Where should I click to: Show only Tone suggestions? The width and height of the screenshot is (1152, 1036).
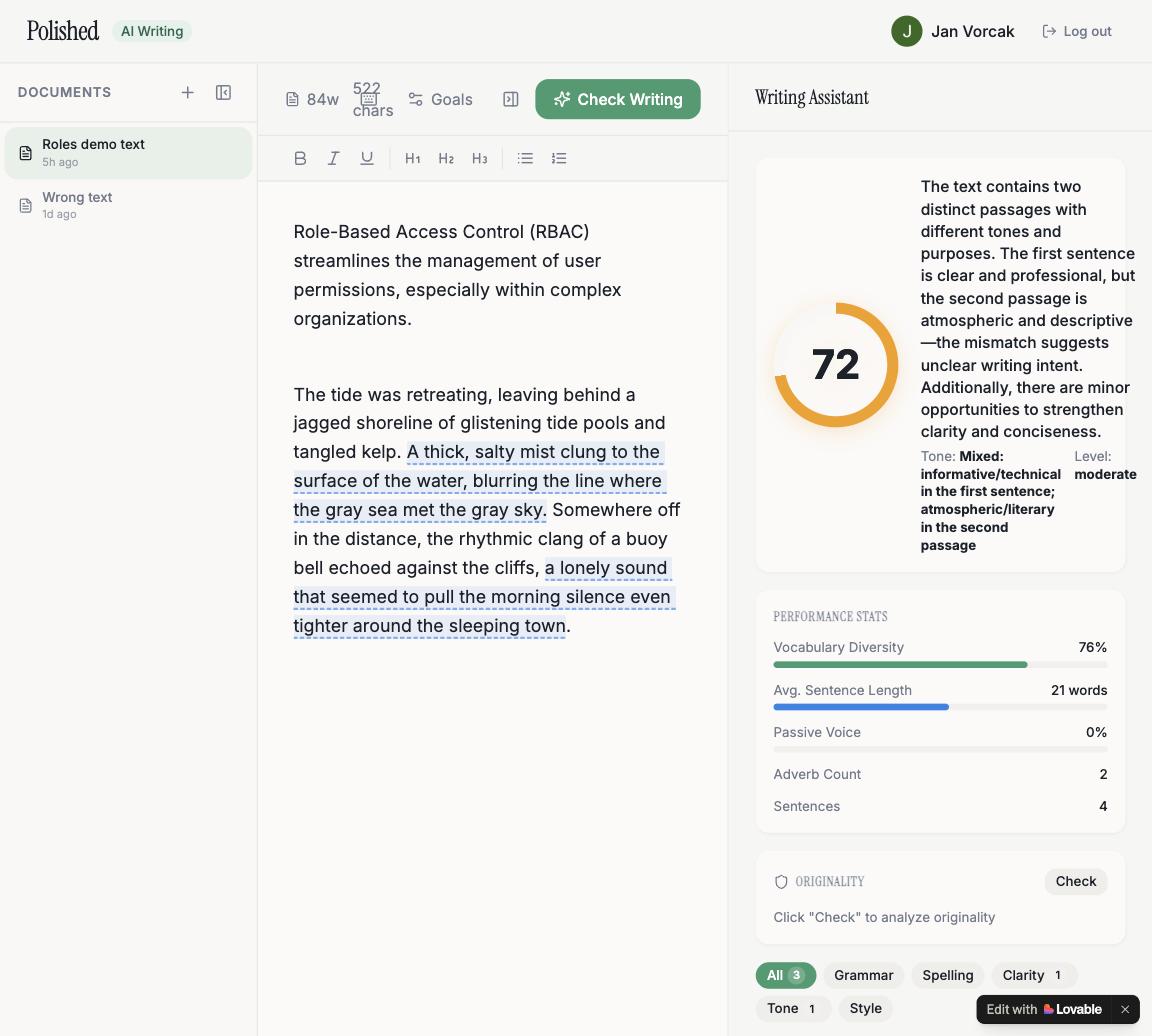pyautogui.click(x=791, y=1008)
